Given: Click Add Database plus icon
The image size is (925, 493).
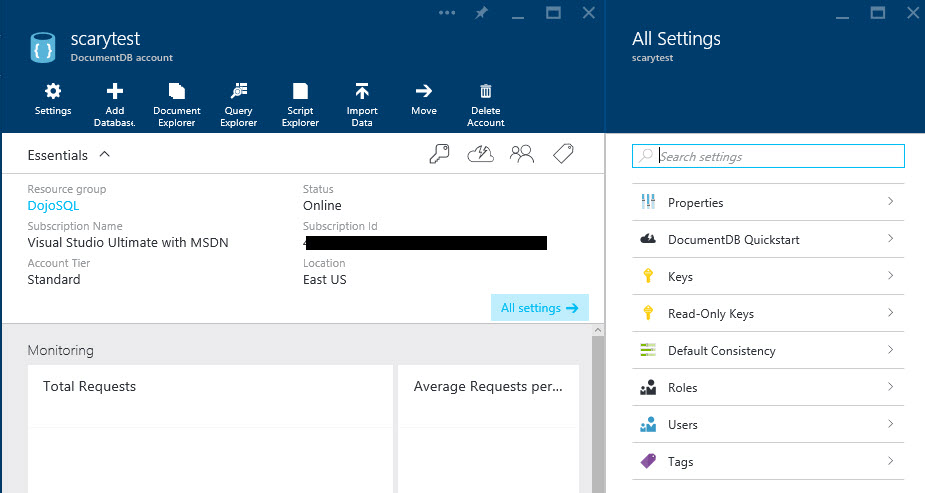Looking at the screenshot, I should [114, 91].
